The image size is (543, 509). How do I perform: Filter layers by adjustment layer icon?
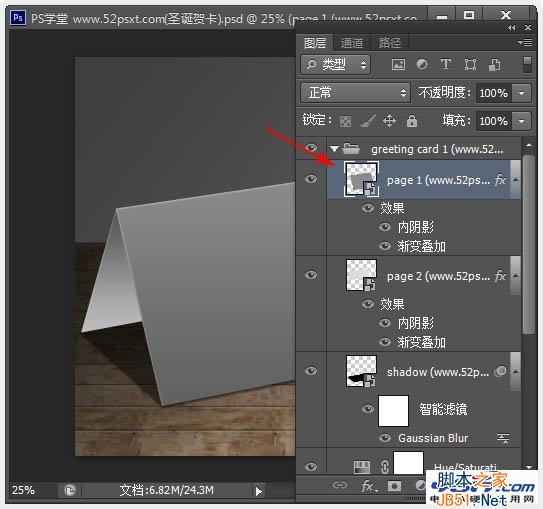click(421, 64)
